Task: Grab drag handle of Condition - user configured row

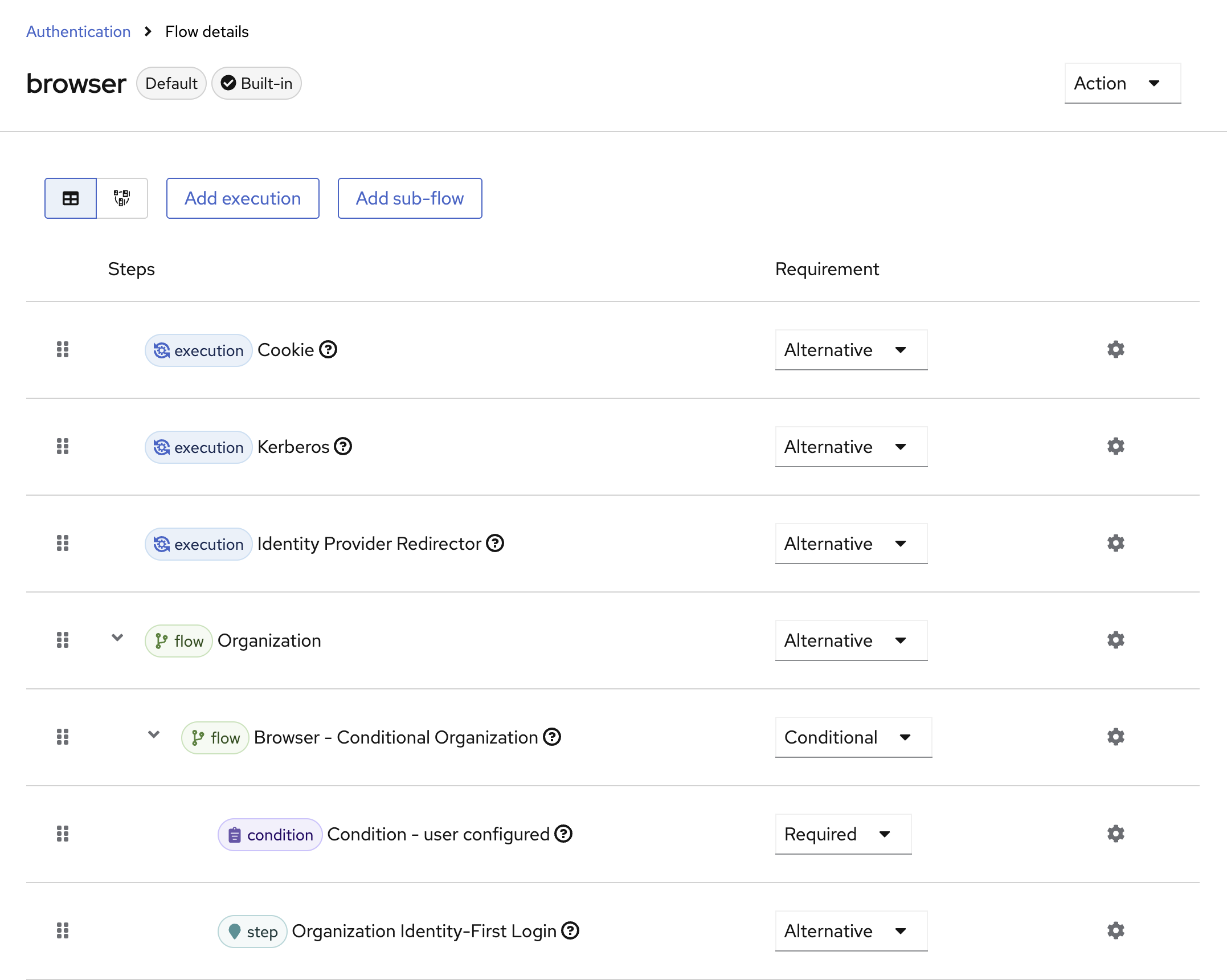Action: pos(63,834)
